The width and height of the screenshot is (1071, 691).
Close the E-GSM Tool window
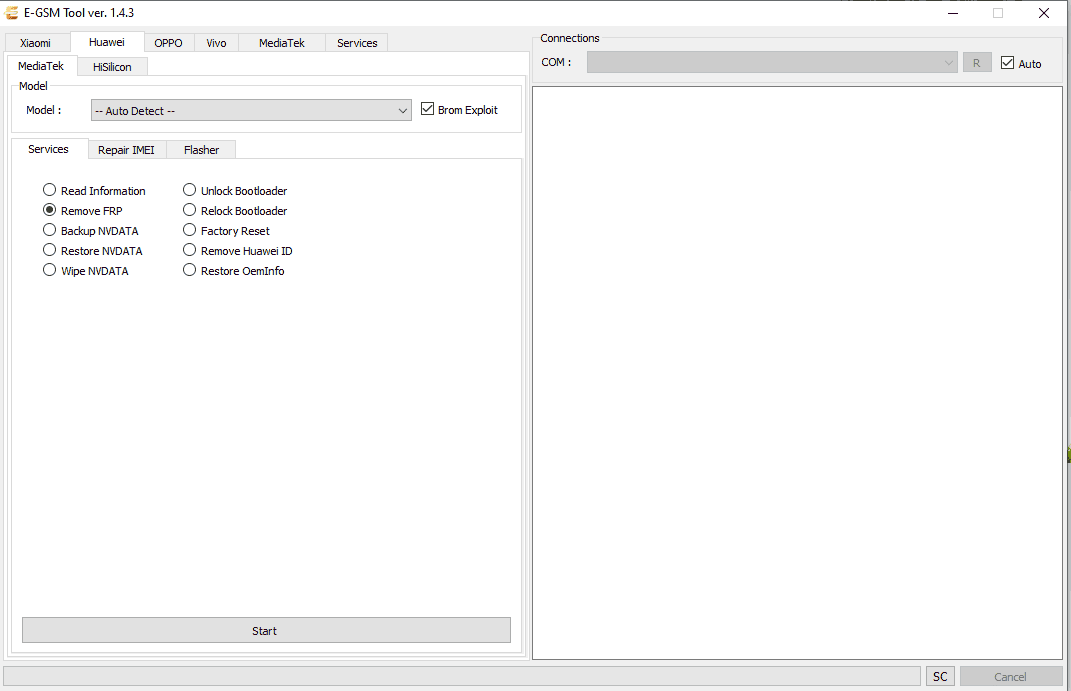[x=1044, y=13]
